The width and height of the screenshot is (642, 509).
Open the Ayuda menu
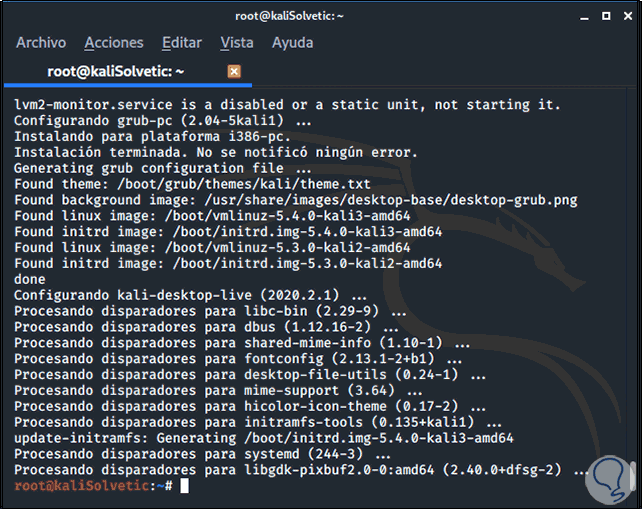point(292,43)
